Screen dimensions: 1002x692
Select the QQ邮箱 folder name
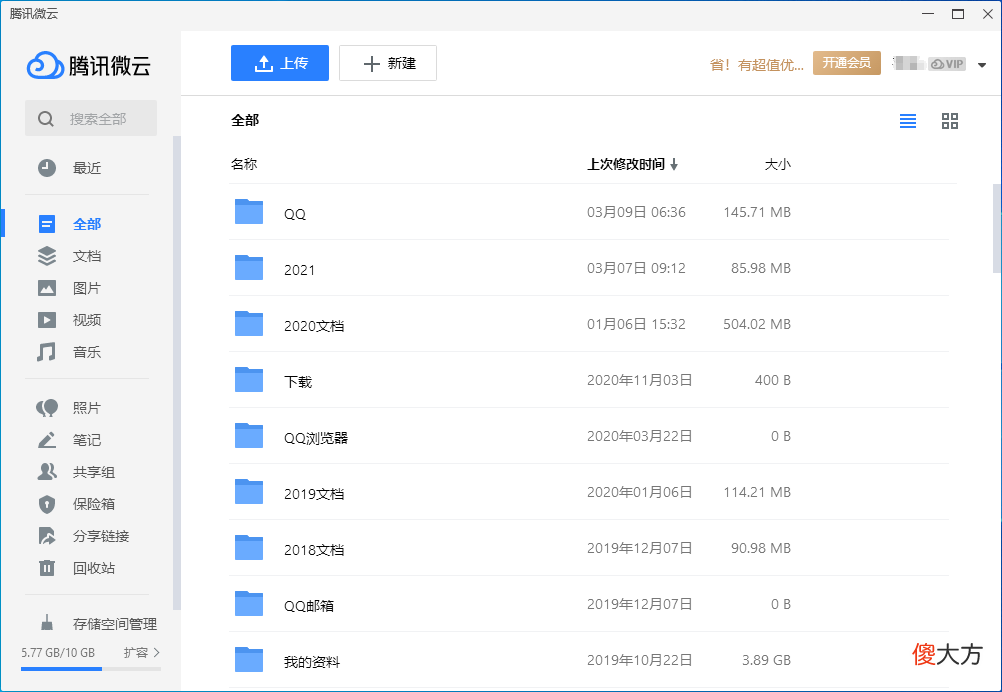[309, 606]
